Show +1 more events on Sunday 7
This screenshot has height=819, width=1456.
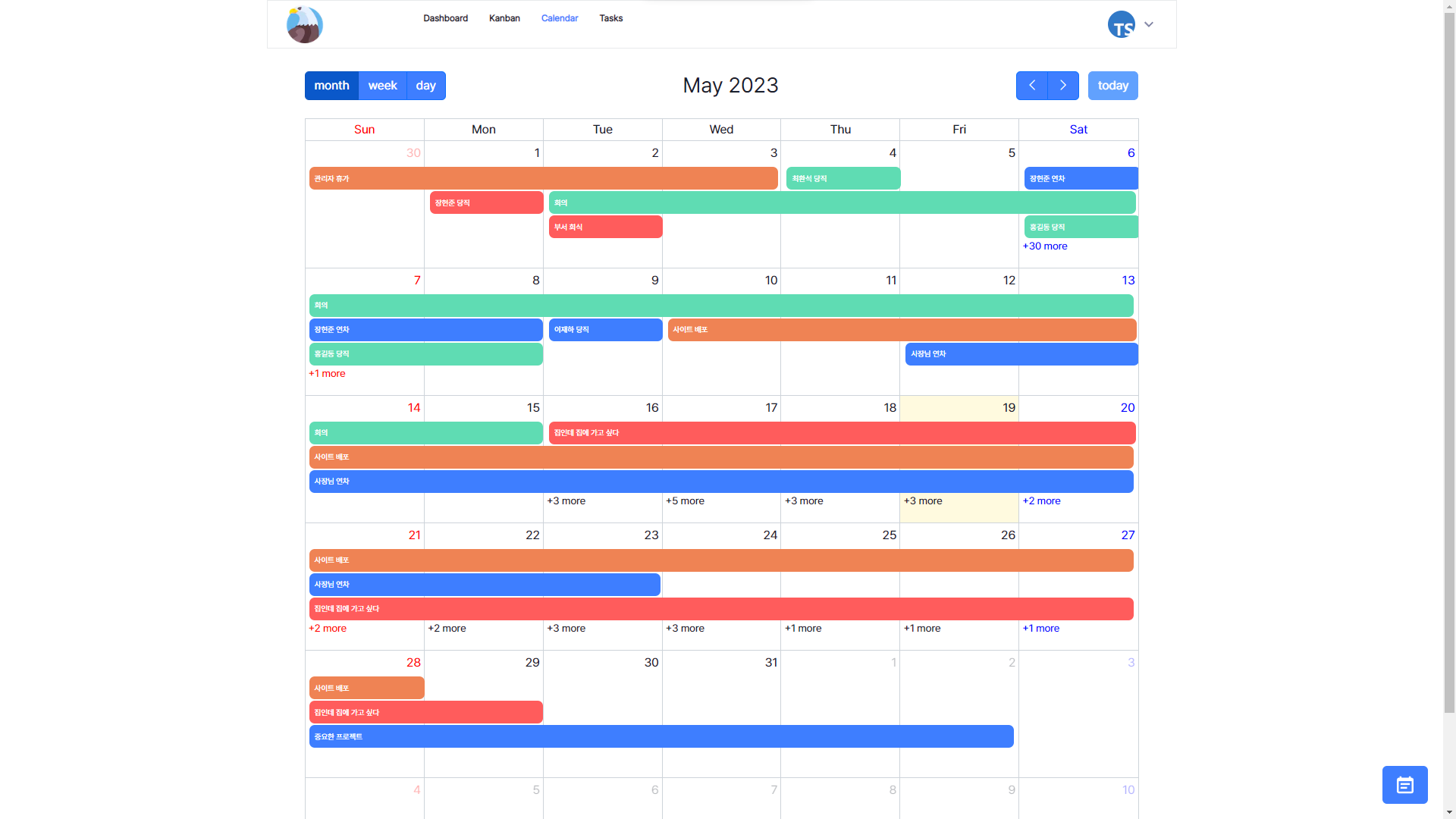327,374
